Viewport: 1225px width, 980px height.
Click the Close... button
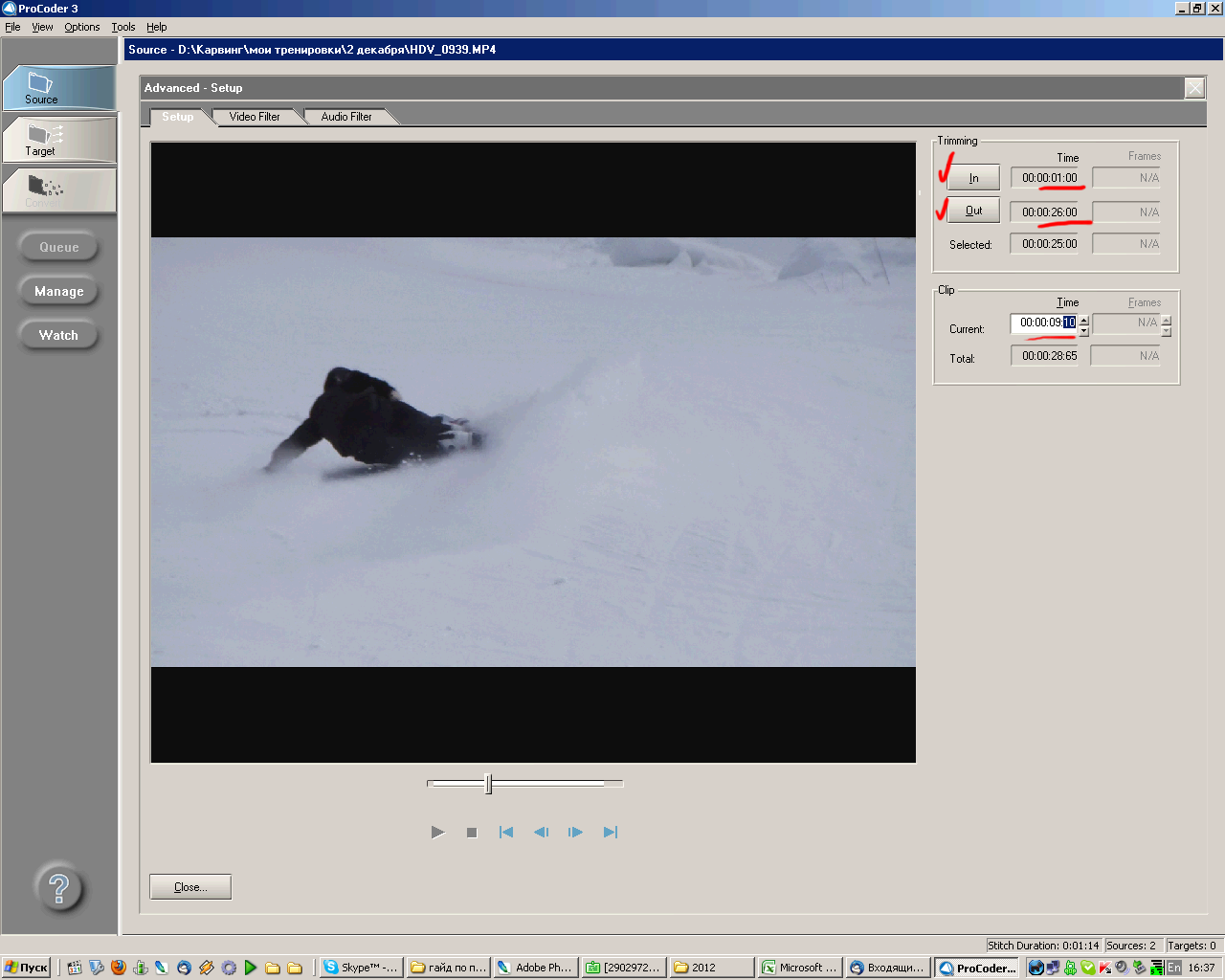pyautogui.click(x=190, y=887)
